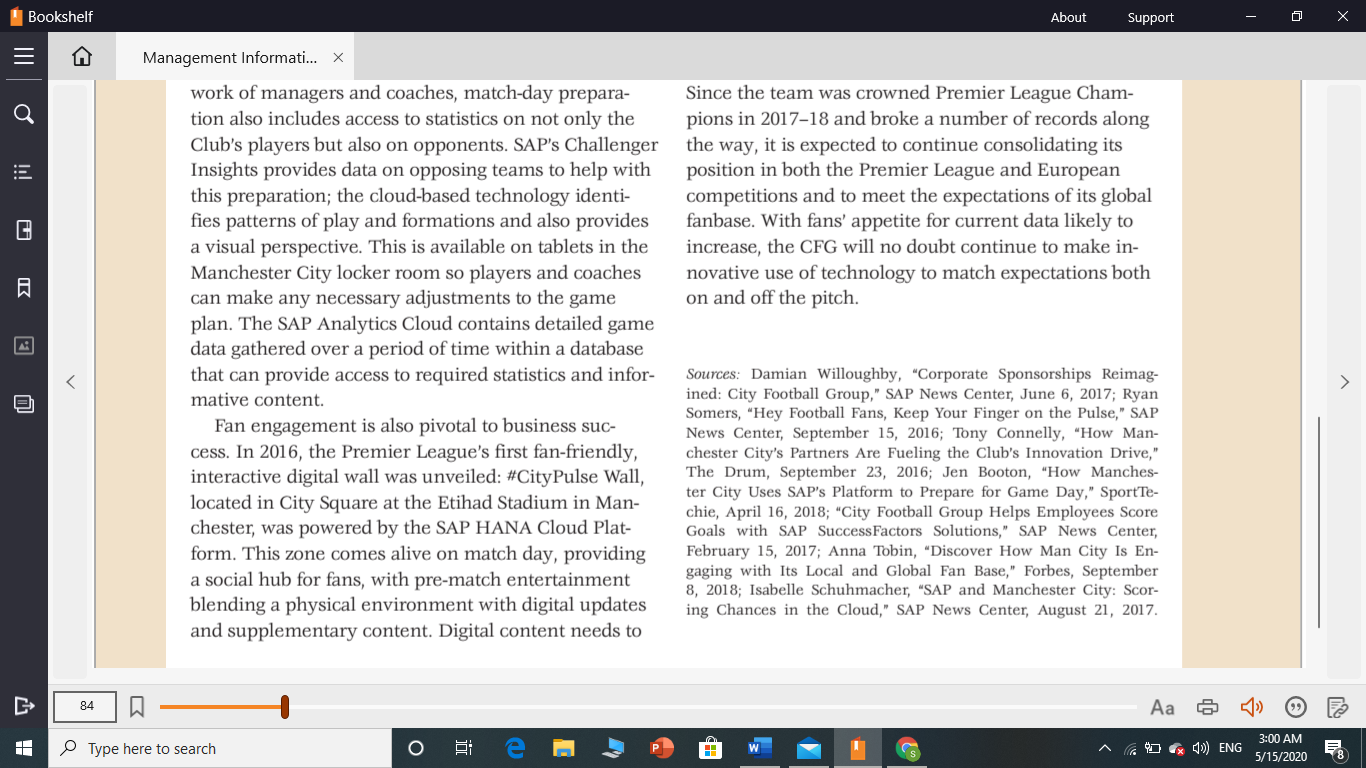Go to the Bookshelf home screen
This screenshot has width=1366, height=768.
point(81,56)
